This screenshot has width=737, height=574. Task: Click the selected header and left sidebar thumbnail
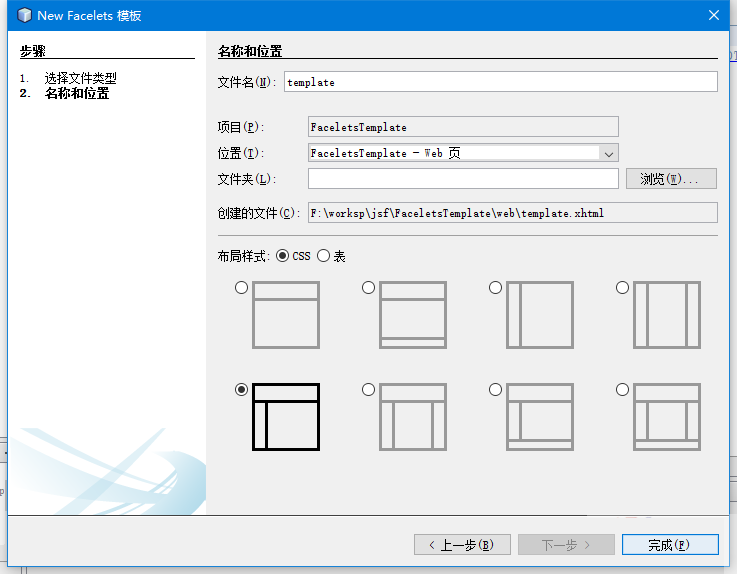coord(286,417)
